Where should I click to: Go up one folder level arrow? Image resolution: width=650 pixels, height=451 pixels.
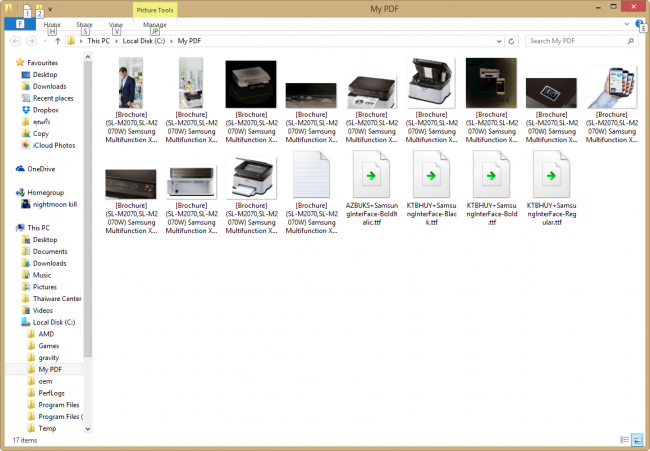[x=58, y=41]
